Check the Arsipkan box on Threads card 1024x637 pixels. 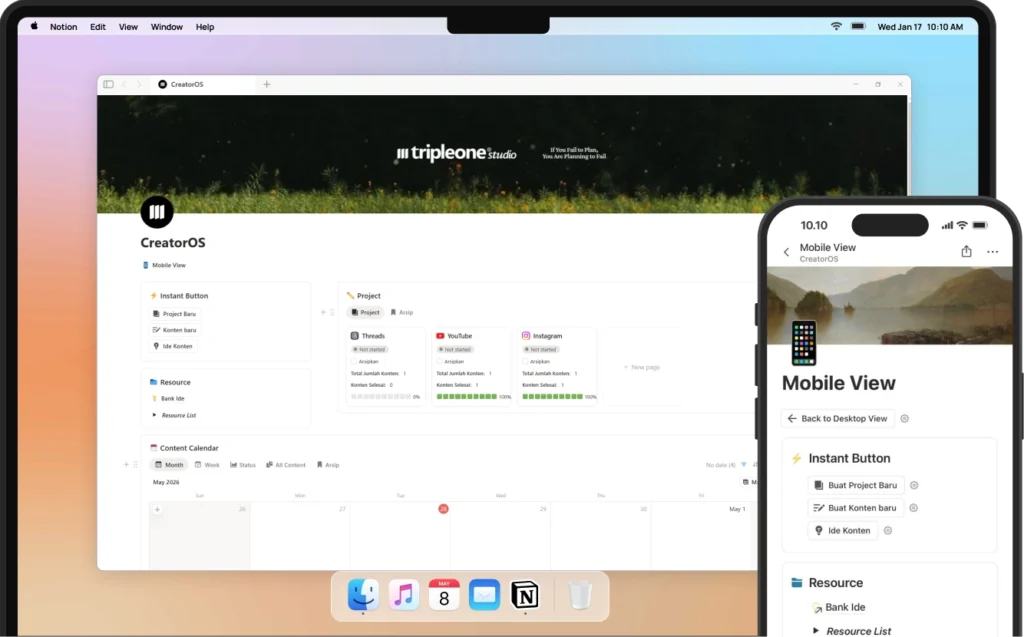click(x=355, y=361)
